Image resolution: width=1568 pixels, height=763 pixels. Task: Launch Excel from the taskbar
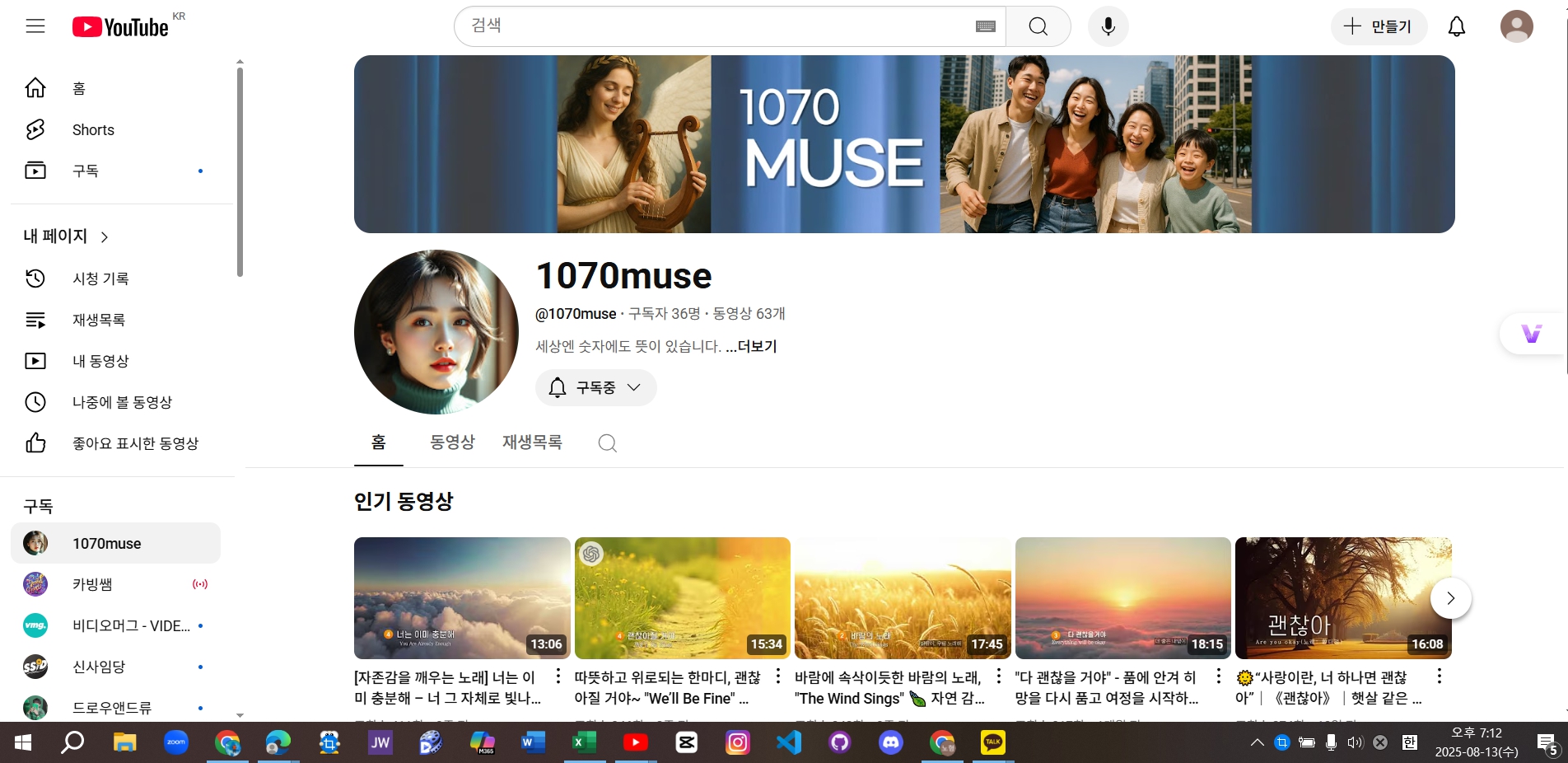click(584, 742)
